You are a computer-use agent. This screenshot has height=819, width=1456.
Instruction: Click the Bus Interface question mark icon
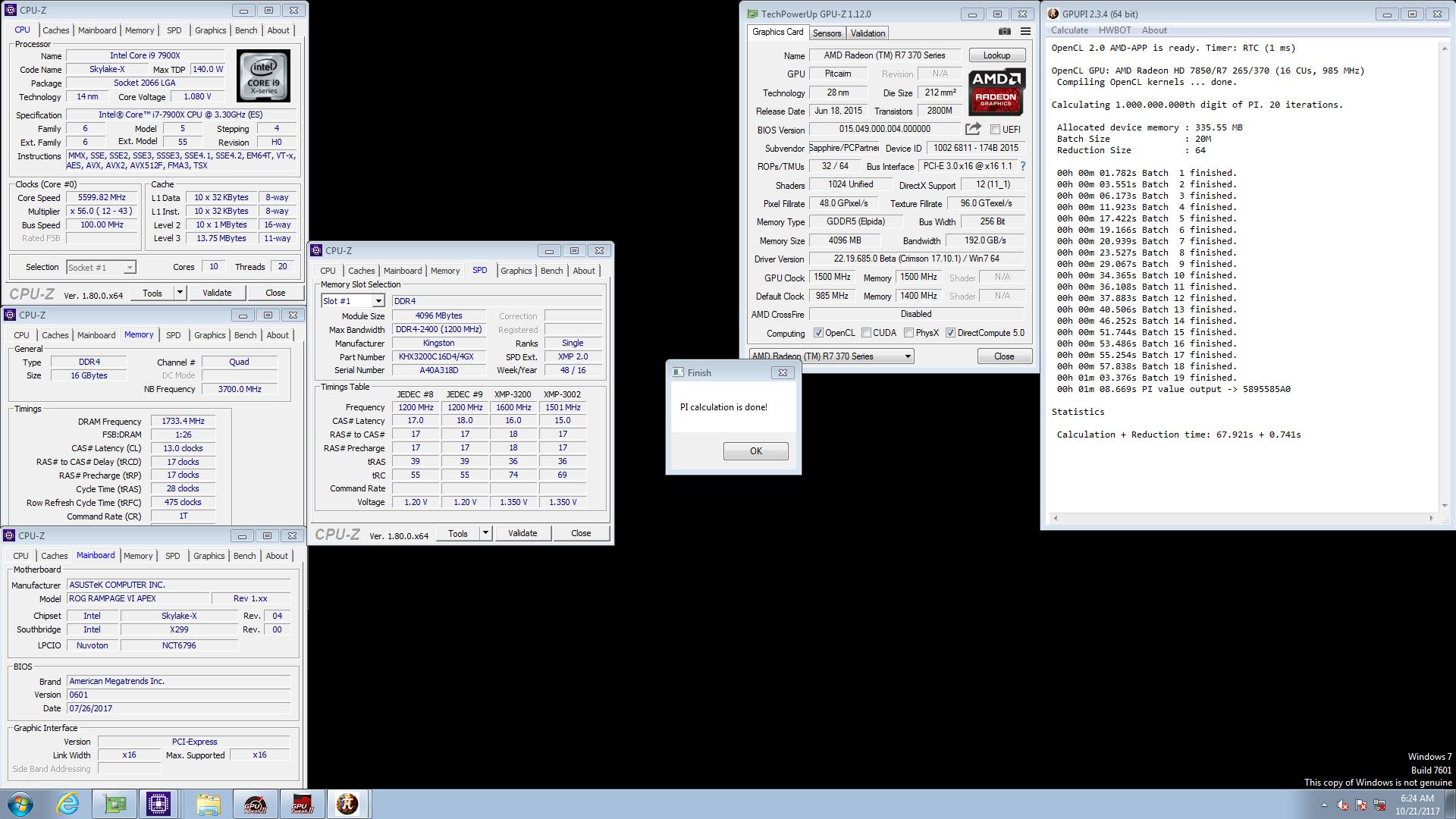pos(1022,166)
